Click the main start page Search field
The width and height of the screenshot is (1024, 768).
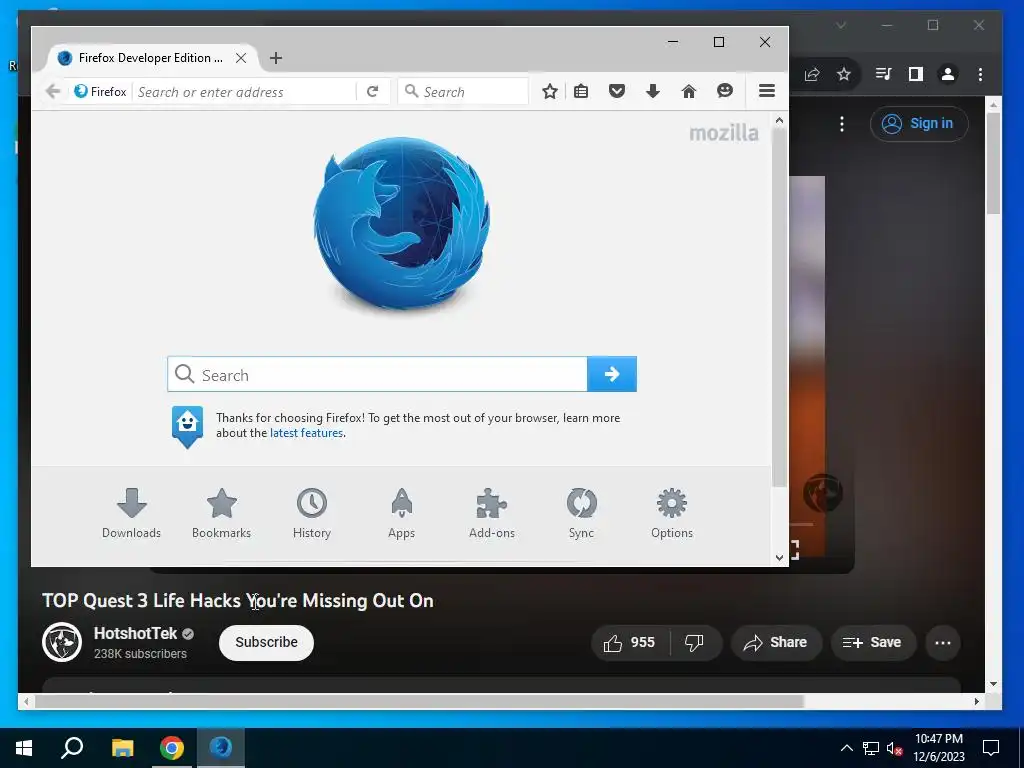377,374
